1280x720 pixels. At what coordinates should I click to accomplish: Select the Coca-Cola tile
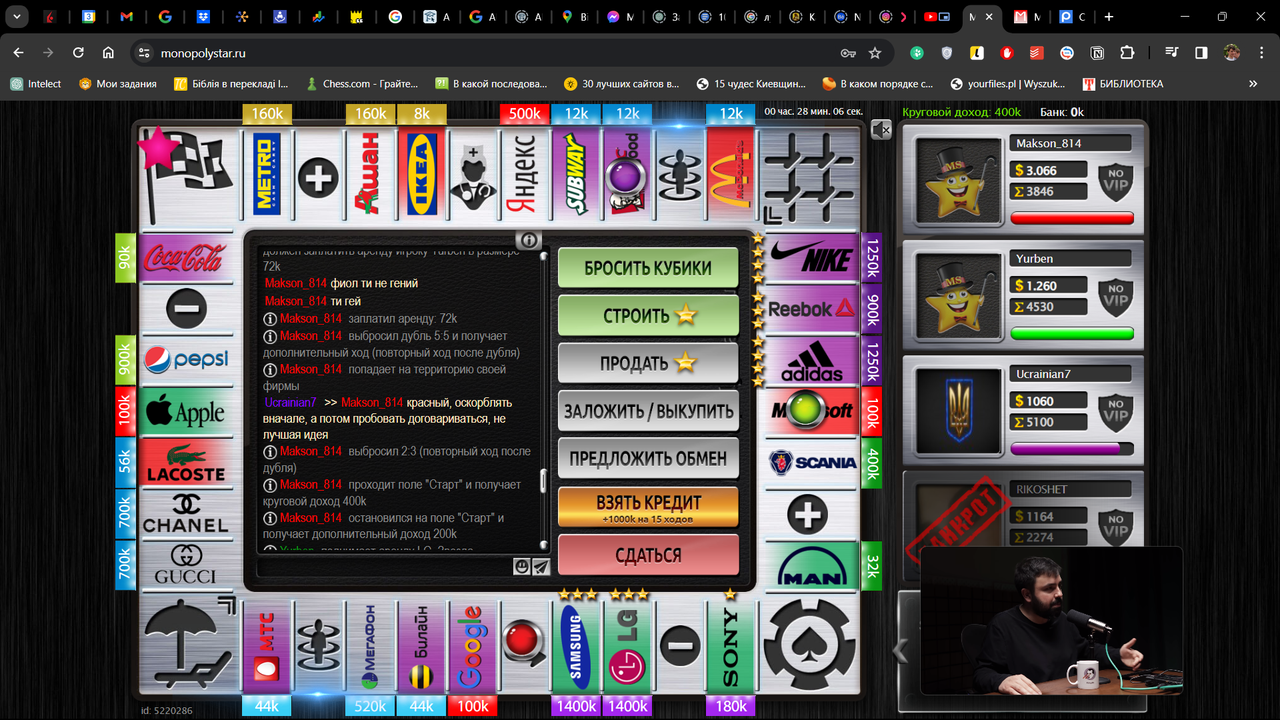pyautogui.click(x=185, y=257)
